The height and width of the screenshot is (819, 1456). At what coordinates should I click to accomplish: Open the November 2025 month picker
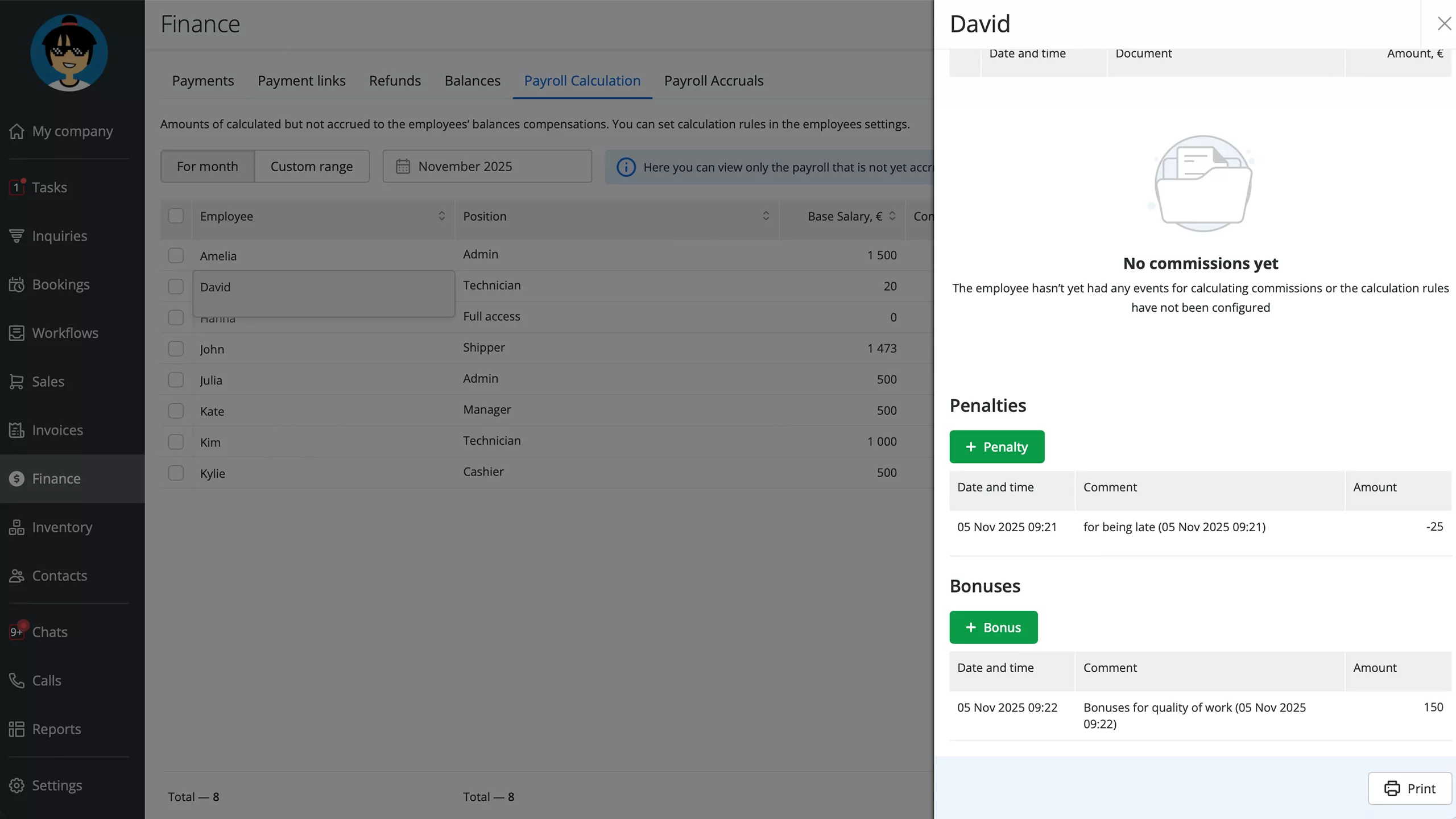point(487,167)
